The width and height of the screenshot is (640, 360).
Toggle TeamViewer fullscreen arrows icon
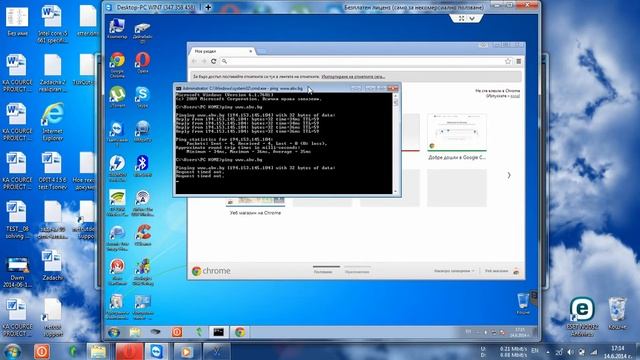461,18
